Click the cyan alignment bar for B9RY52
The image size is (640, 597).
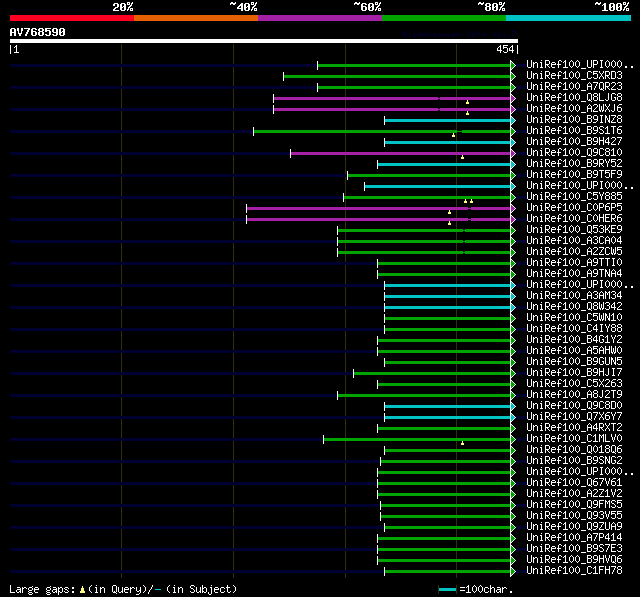coord(444,164)
